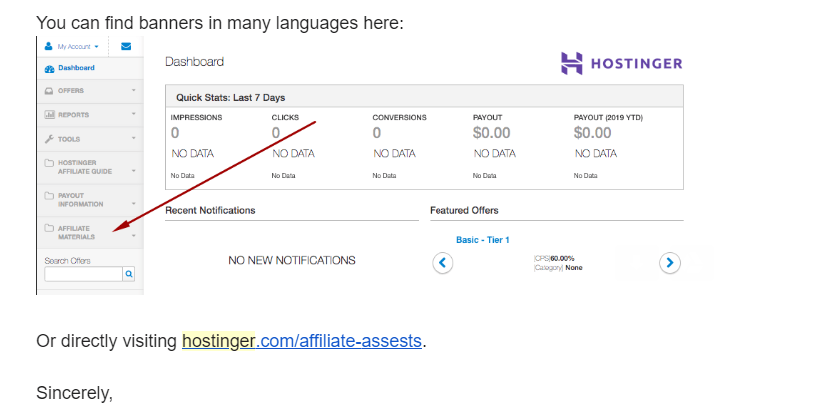The image size is (836, 407).
Task: Click the CLICKS stat label
Action: click(x=285, y=117)
